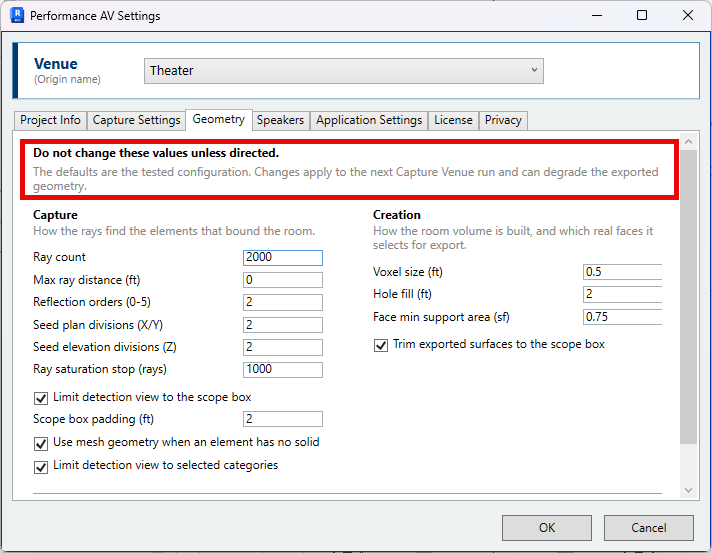This screenshot has width=712, height=553.
Task: Click the 'Venue' heading label
Action: [55, 64]
